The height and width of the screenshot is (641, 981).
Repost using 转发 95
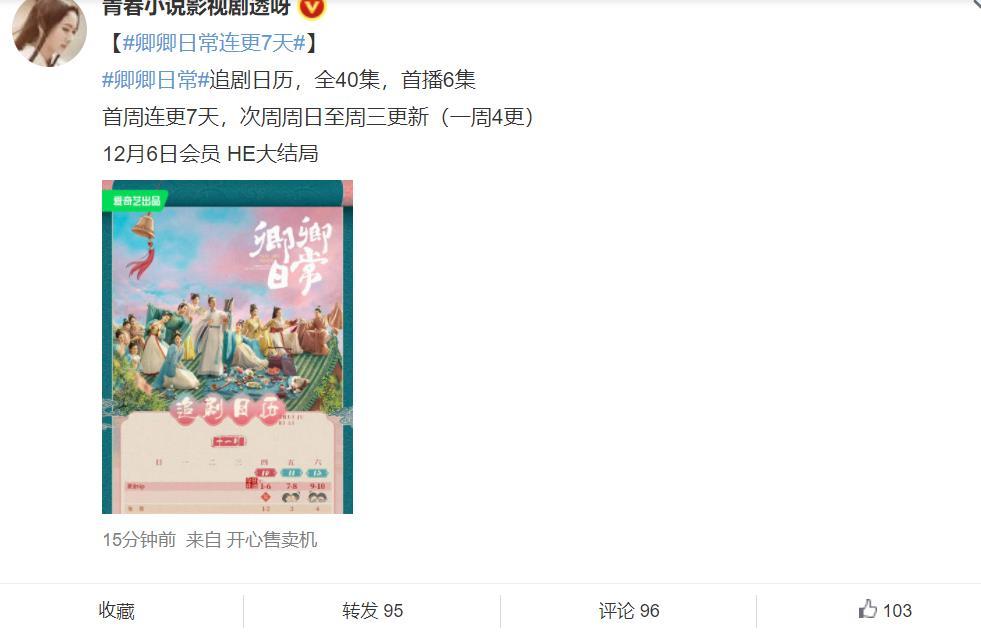point(372,610)
